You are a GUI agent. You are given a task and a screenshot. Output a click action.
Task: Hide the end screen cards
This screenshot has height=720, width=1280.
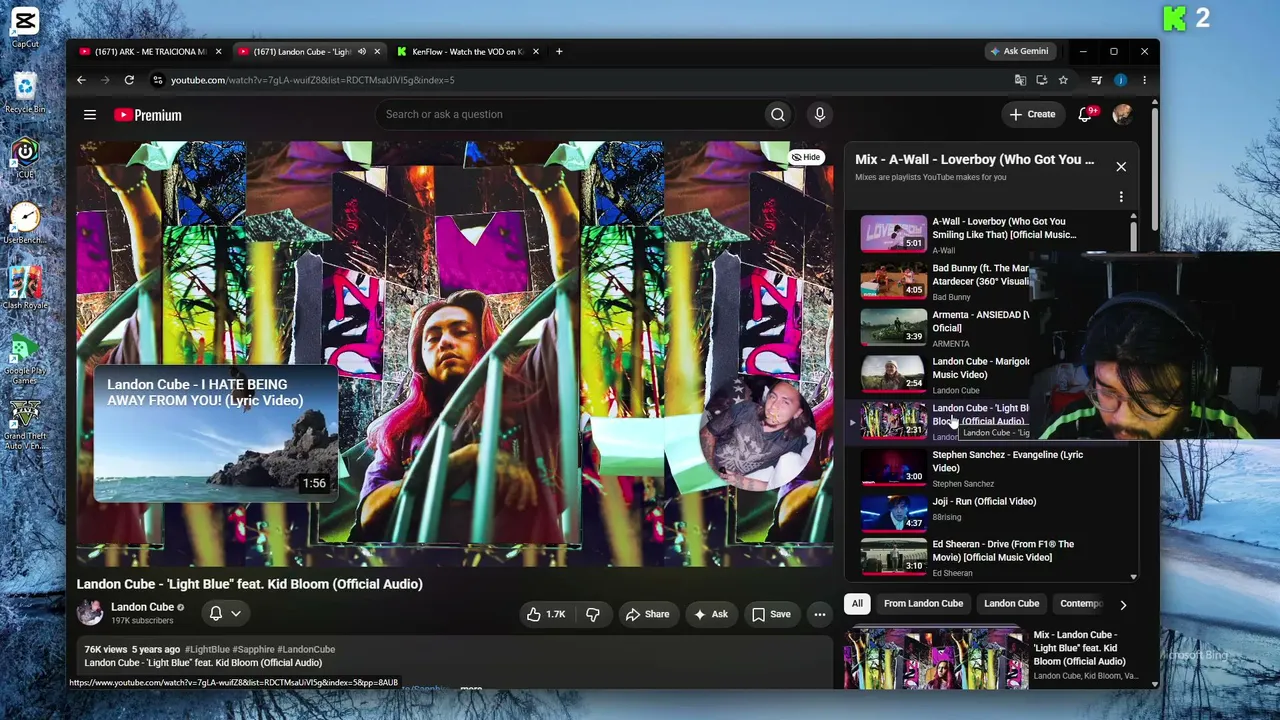pos(806,157)
